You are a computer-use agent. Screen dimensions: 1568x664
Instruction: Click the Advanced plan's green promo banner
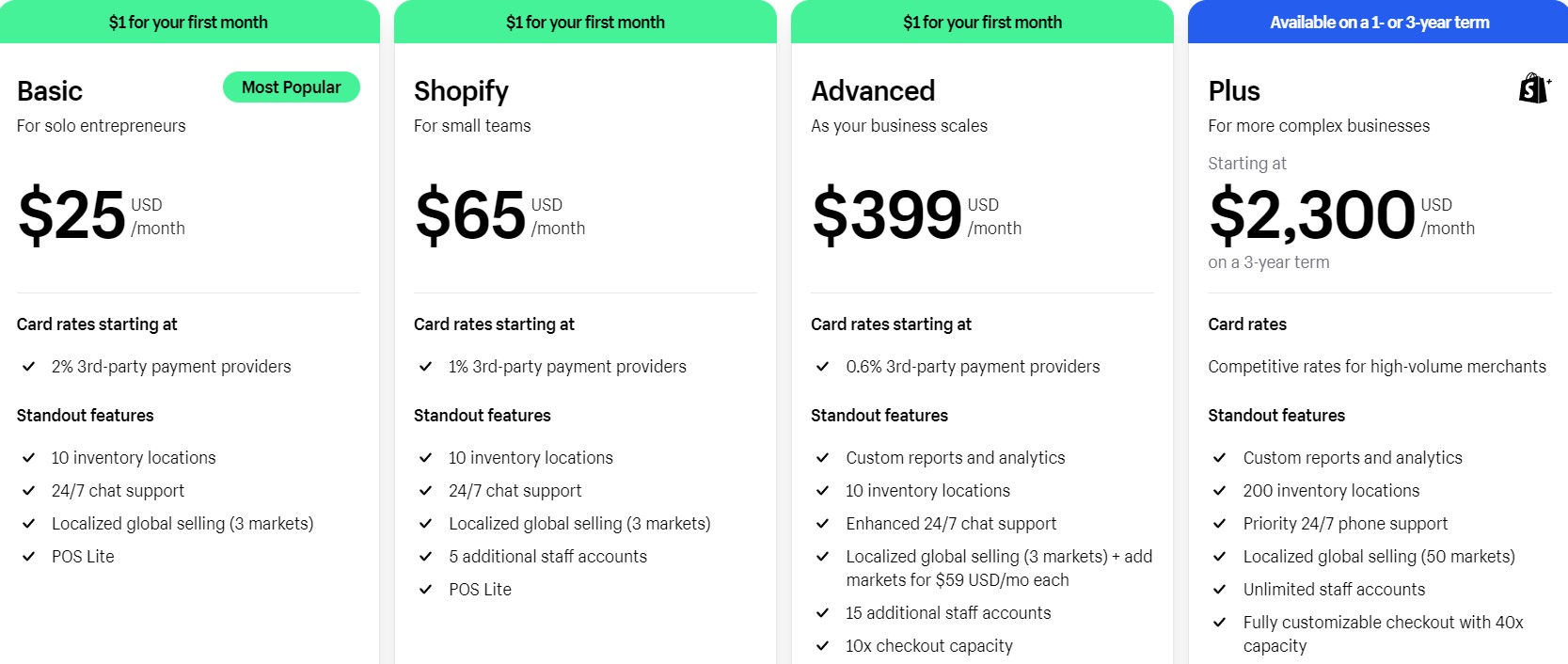[x=982, y=22]
